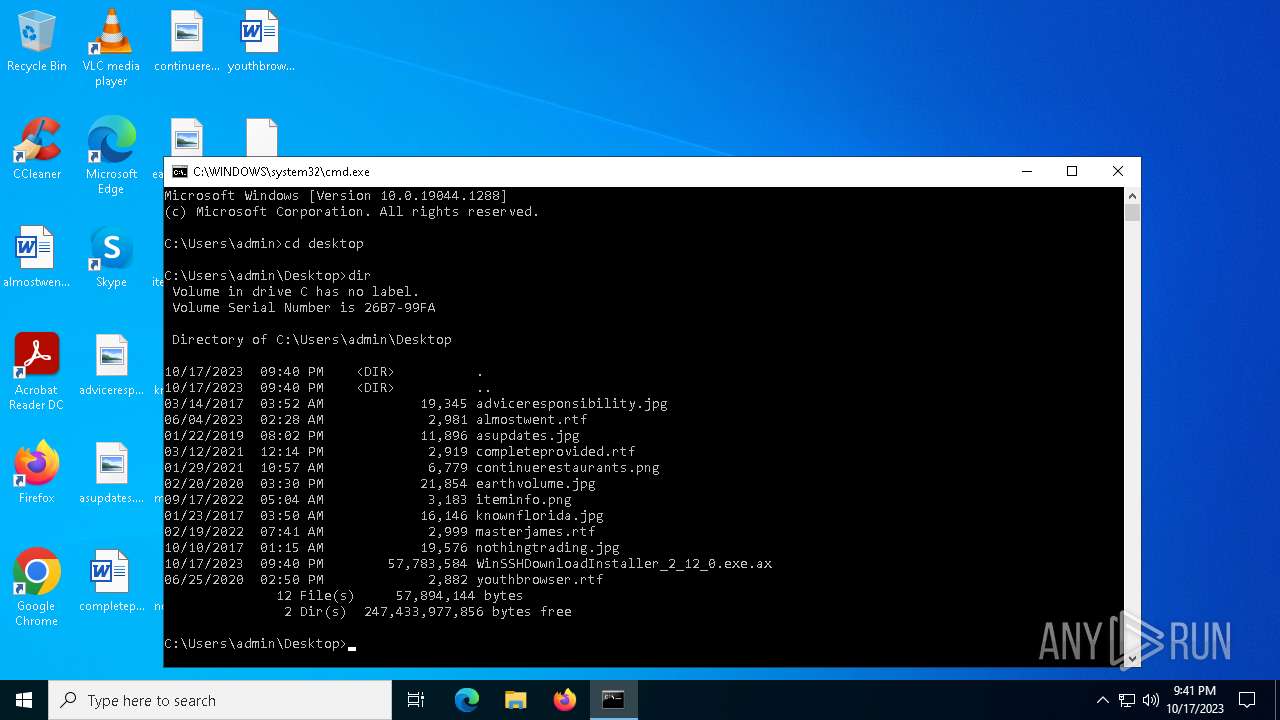Click the '12 File(s)' summary line
1280x720 pixels.
(x=400, y=596)
